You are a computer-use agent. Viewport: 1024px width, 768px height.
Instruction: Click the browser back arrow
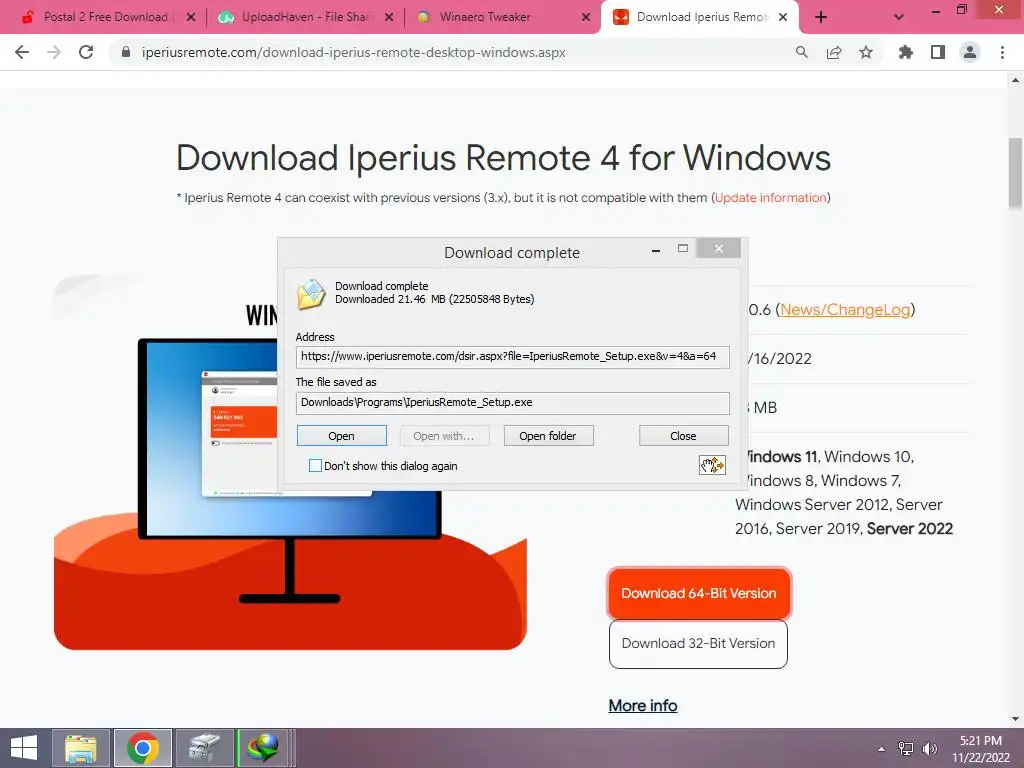22,52
